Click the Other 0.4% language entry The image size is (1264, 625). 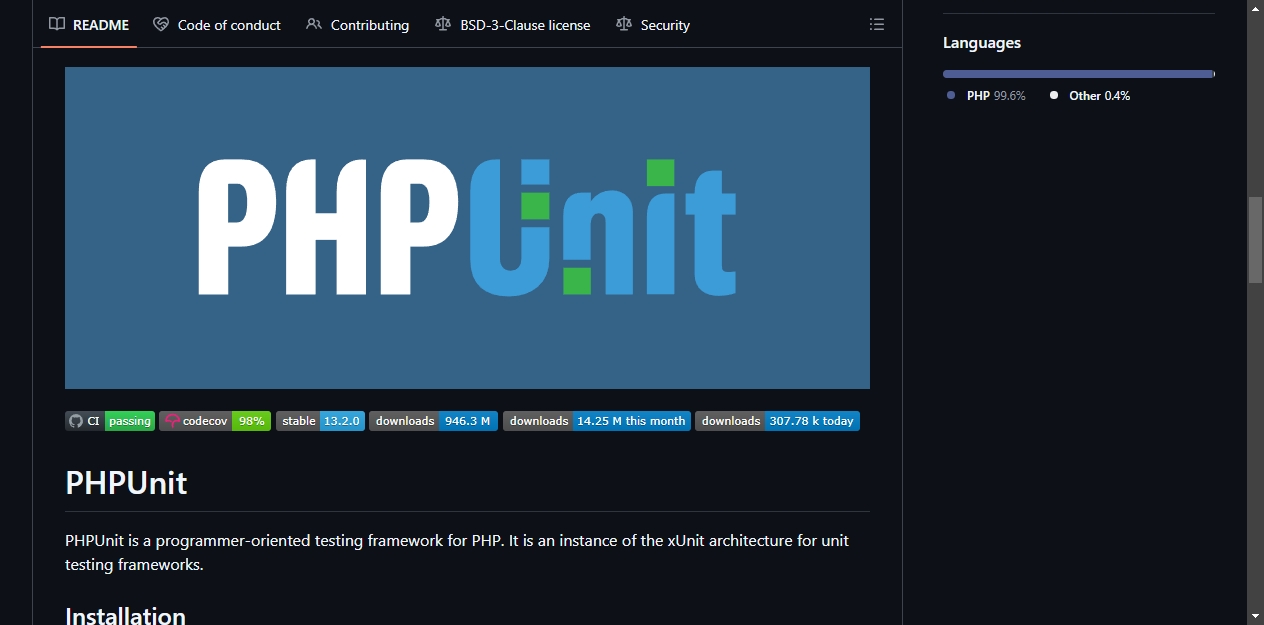point(1090,96)
